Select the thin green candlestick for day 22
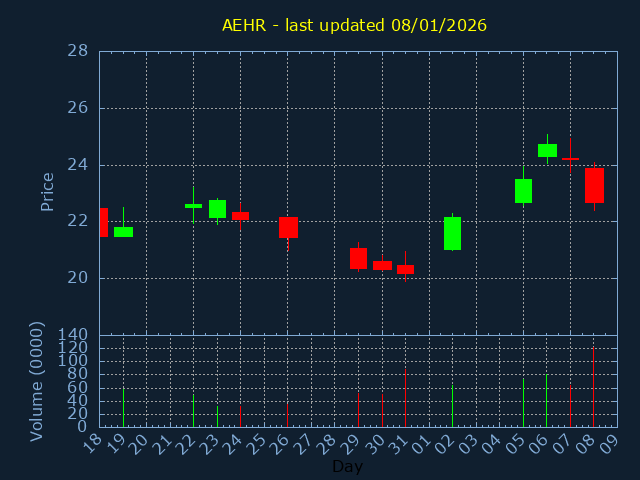This screenshot has width=640, height=480. (x=193, y=206)
